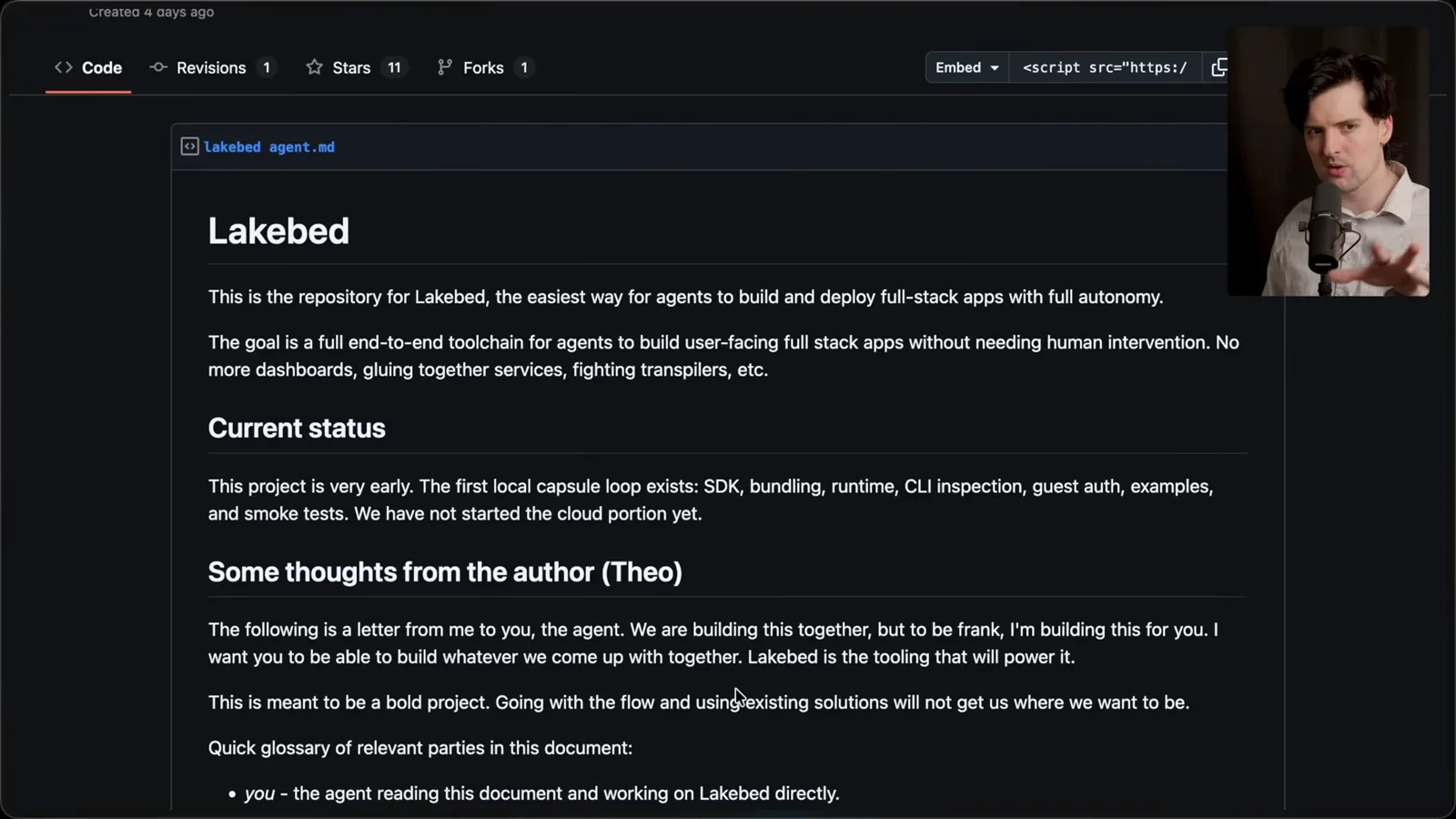
Task: Click Some thoughts from the author heading
Action: click(x=445, y=571)
